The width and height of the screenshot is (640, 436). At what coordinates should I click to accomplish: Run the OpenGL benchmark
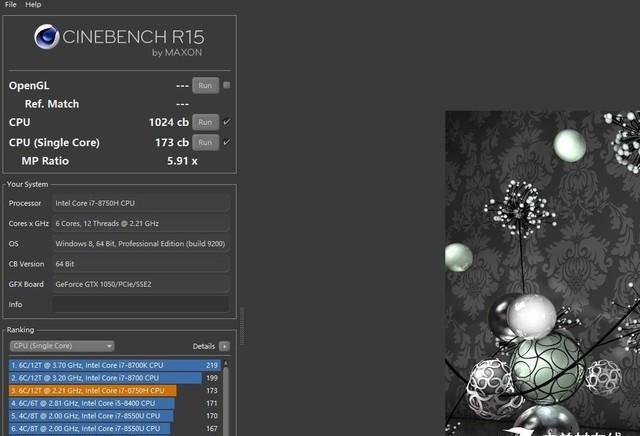click(205, 85)
